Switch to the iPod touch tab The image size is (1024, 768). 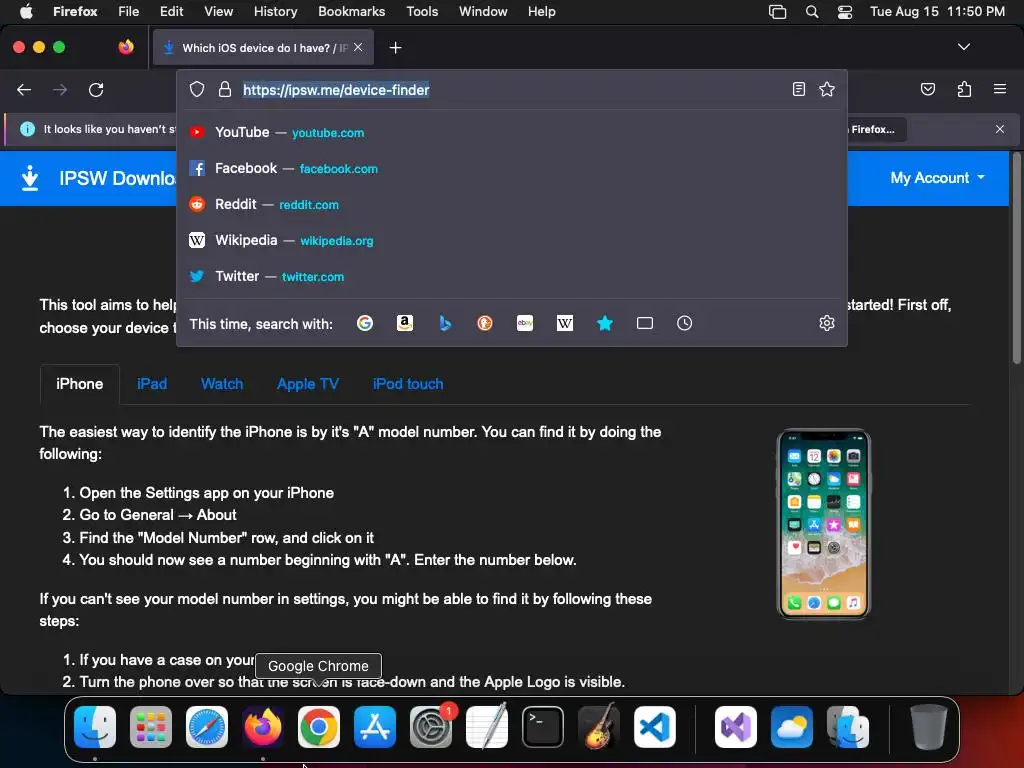[408, 384]
